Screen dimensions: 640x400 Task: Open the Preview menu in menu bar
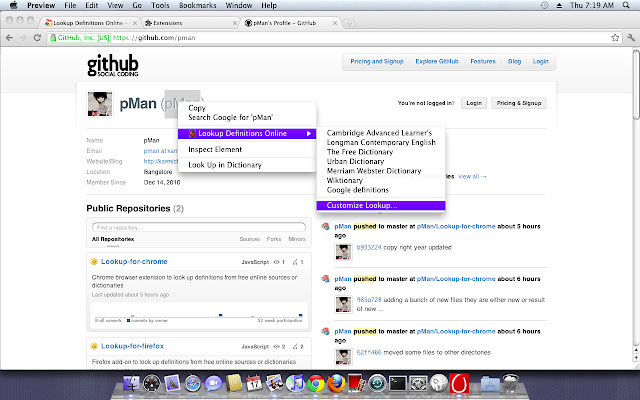click(41, 5)
